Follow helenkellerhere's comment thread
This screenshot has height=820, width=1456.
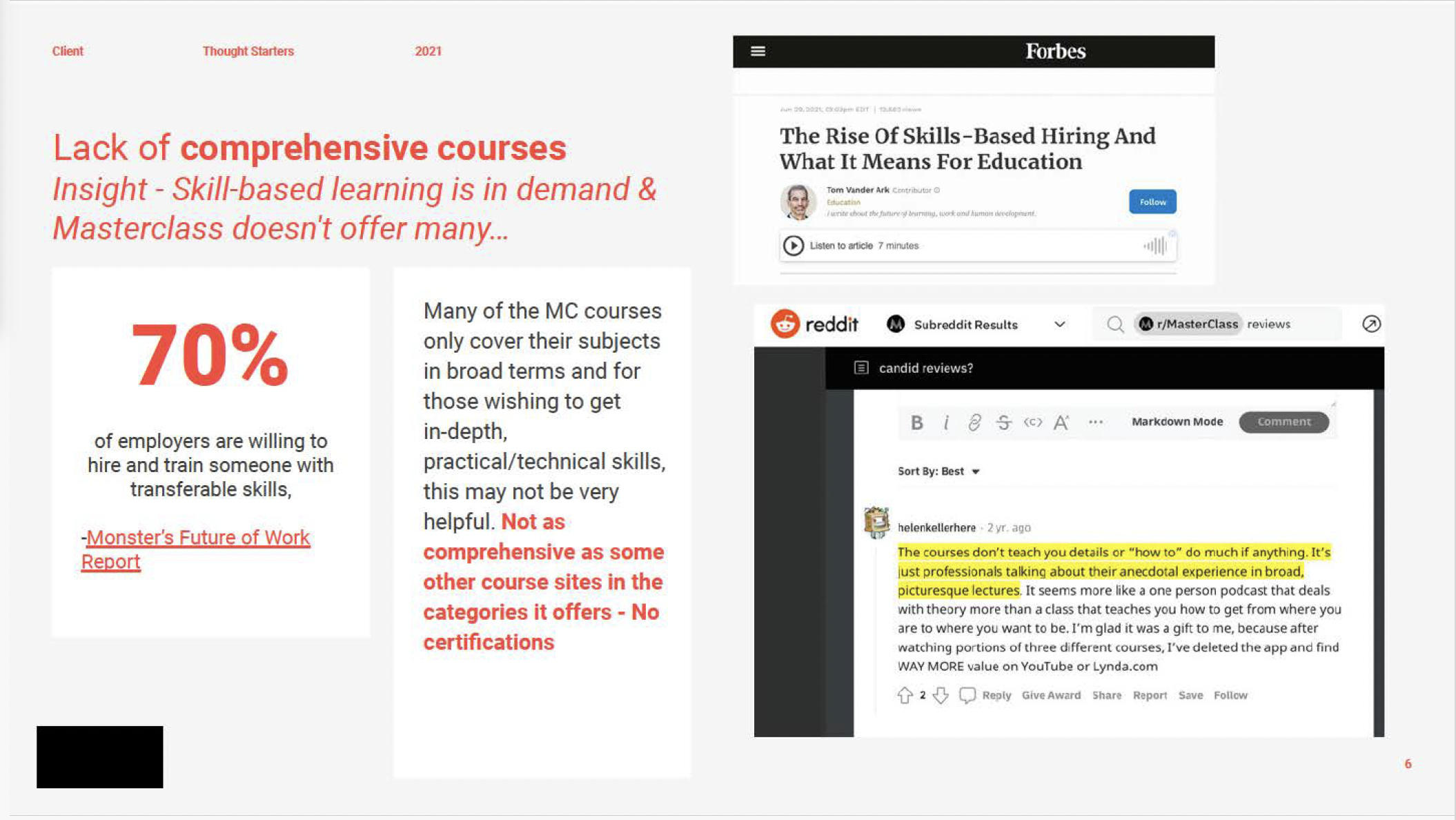click(1230, 695)
